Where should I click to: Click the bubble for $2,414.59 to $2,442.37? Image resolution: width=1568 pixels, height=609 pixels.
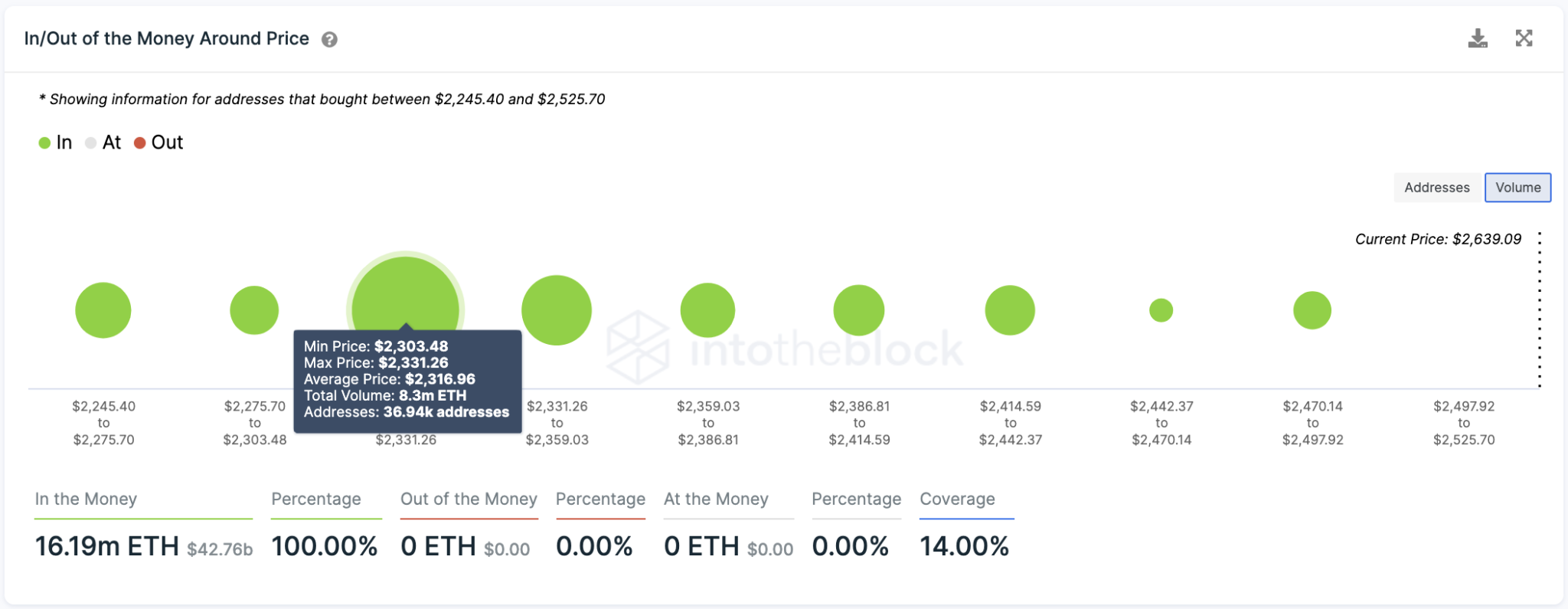1010,310
